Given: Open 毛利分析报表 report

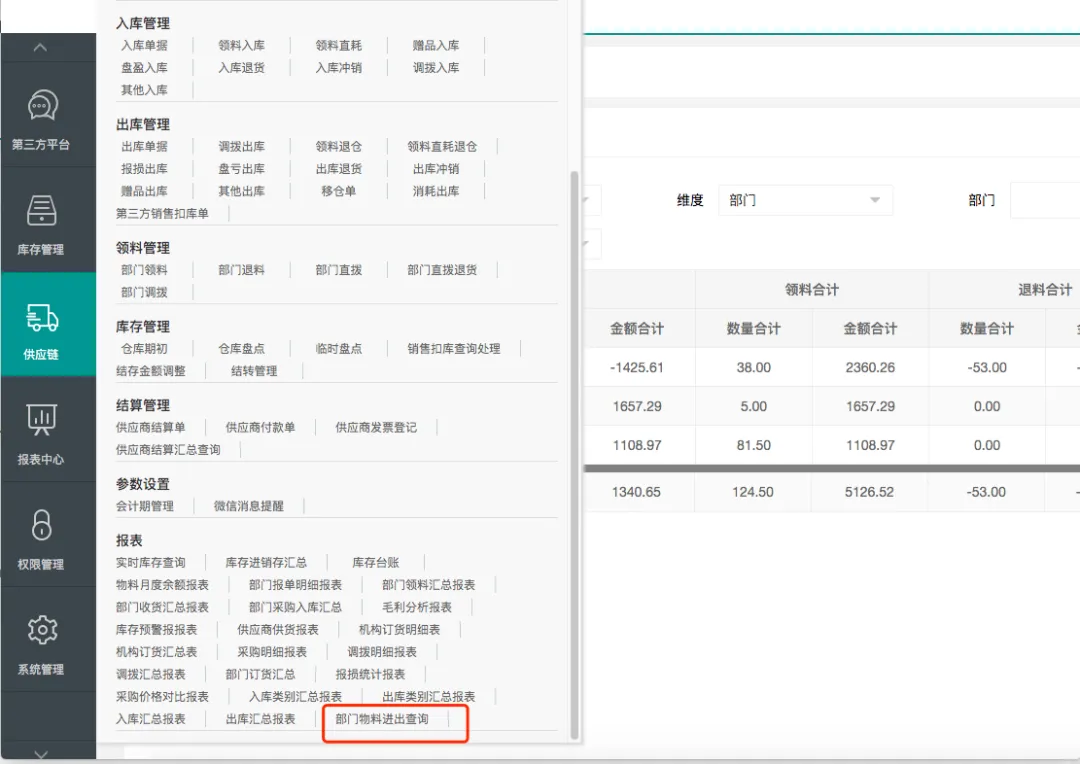Looking at the screenshot, I should click(x=416, y=607).
